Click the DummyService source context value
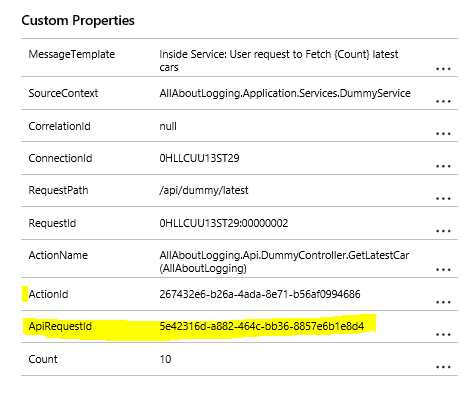This screenshot has width=474, height=396. coord(285,93)
